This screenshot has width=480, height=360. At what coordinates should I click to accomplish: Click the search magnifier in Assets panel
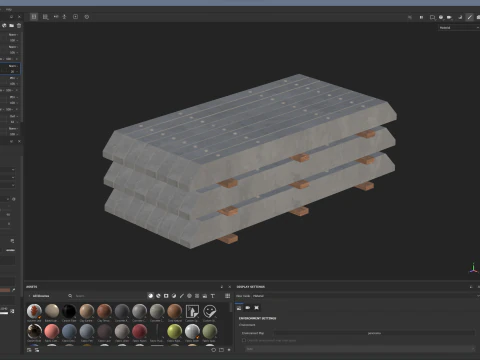tap(70, 296)
